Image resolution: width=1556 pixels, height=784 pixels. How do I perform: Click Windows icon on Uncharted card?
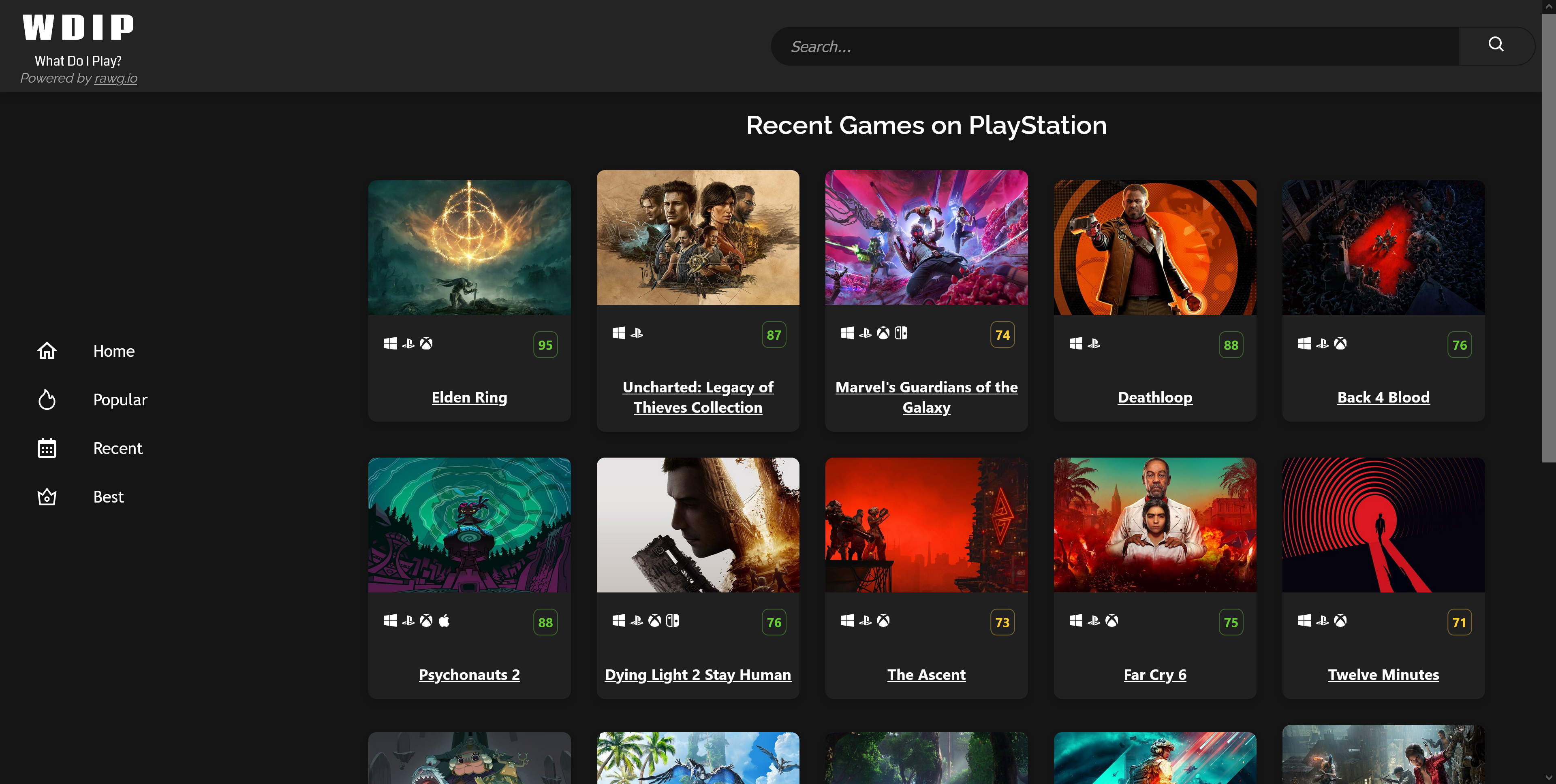coord(618,333)
